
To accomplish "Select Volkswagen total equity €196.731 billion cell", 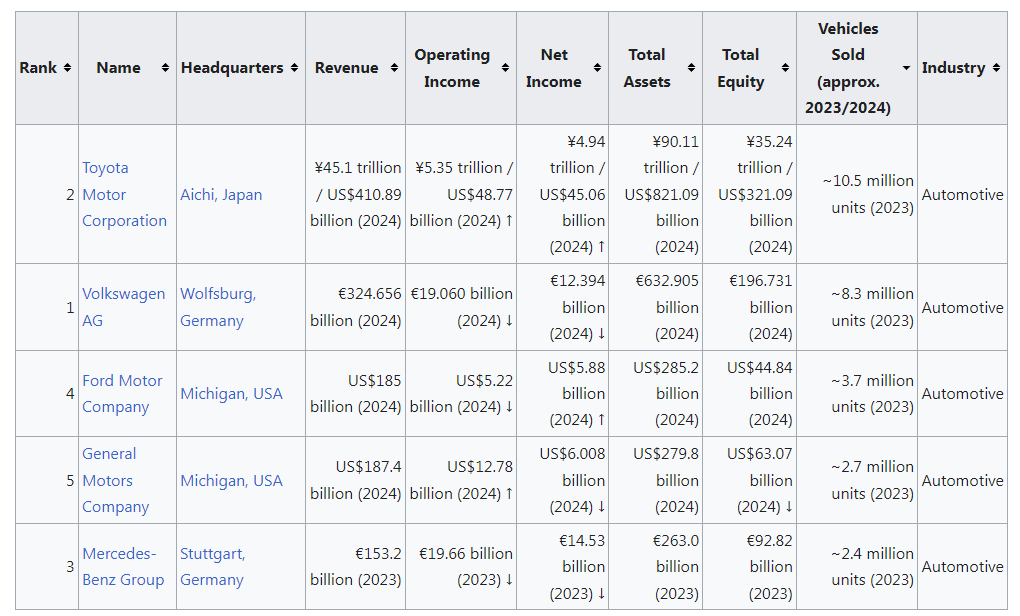I will 749,307.
